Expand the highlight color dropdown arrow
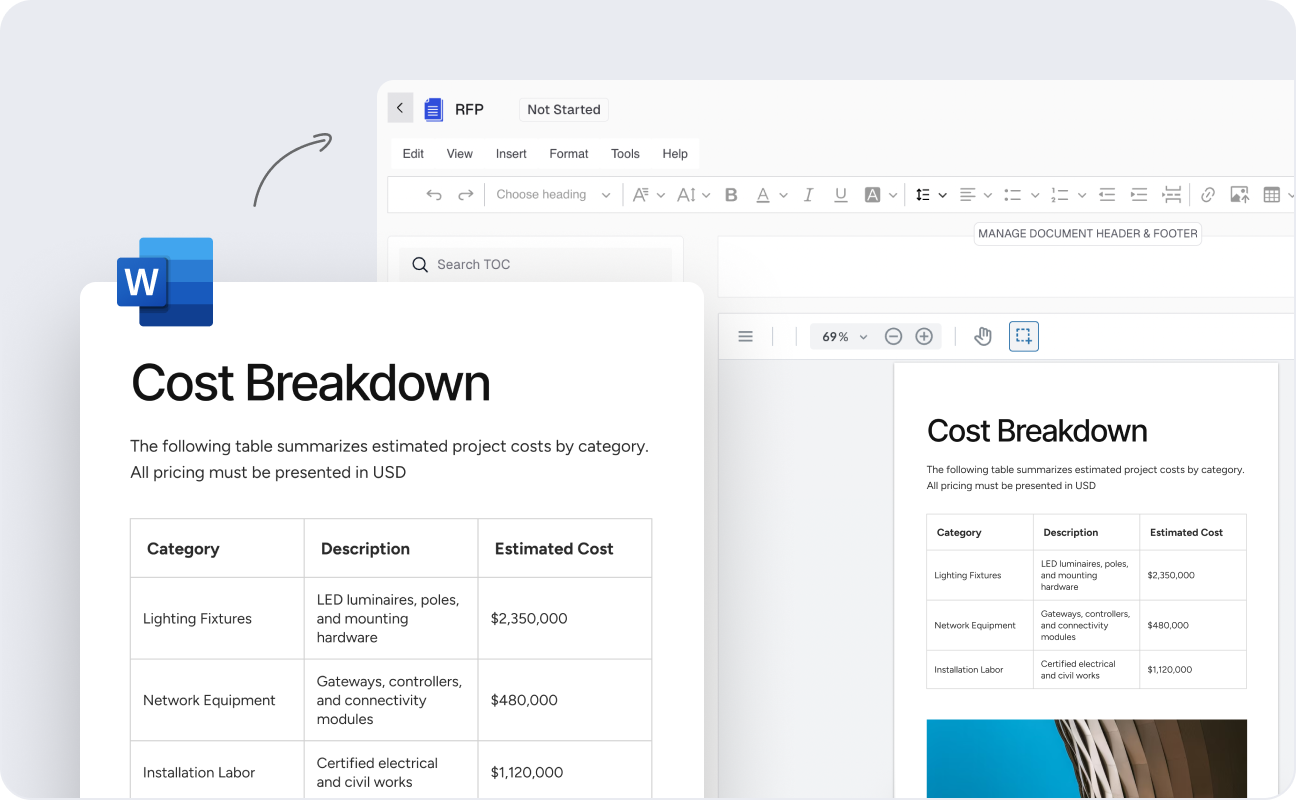 tap(892, 196)
